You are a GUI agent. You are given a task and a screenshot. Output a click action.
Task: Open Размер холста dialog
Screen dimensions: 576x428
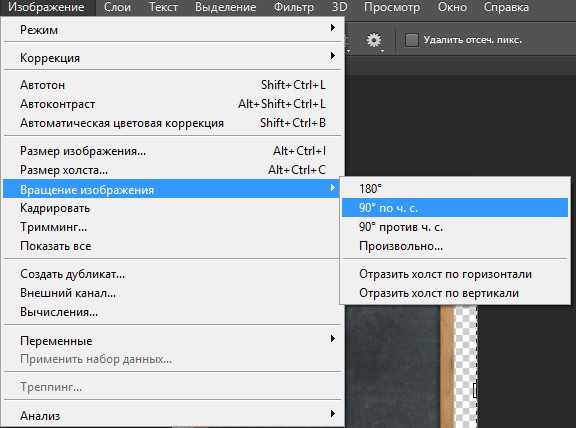click(x=174, y=170)
